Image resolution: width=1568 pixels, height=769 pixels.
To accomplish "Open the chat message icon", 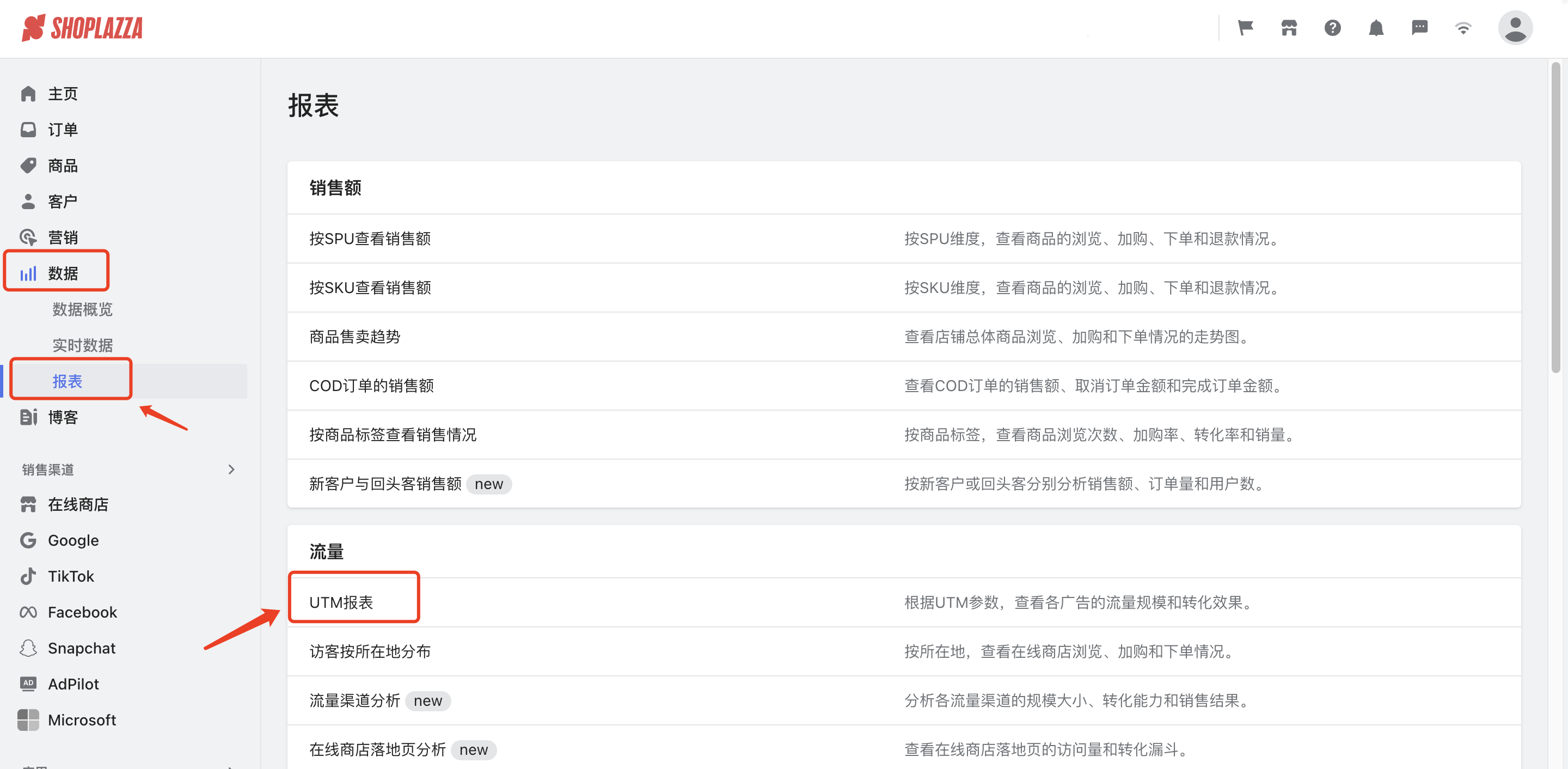I will tap(1419, 28).
